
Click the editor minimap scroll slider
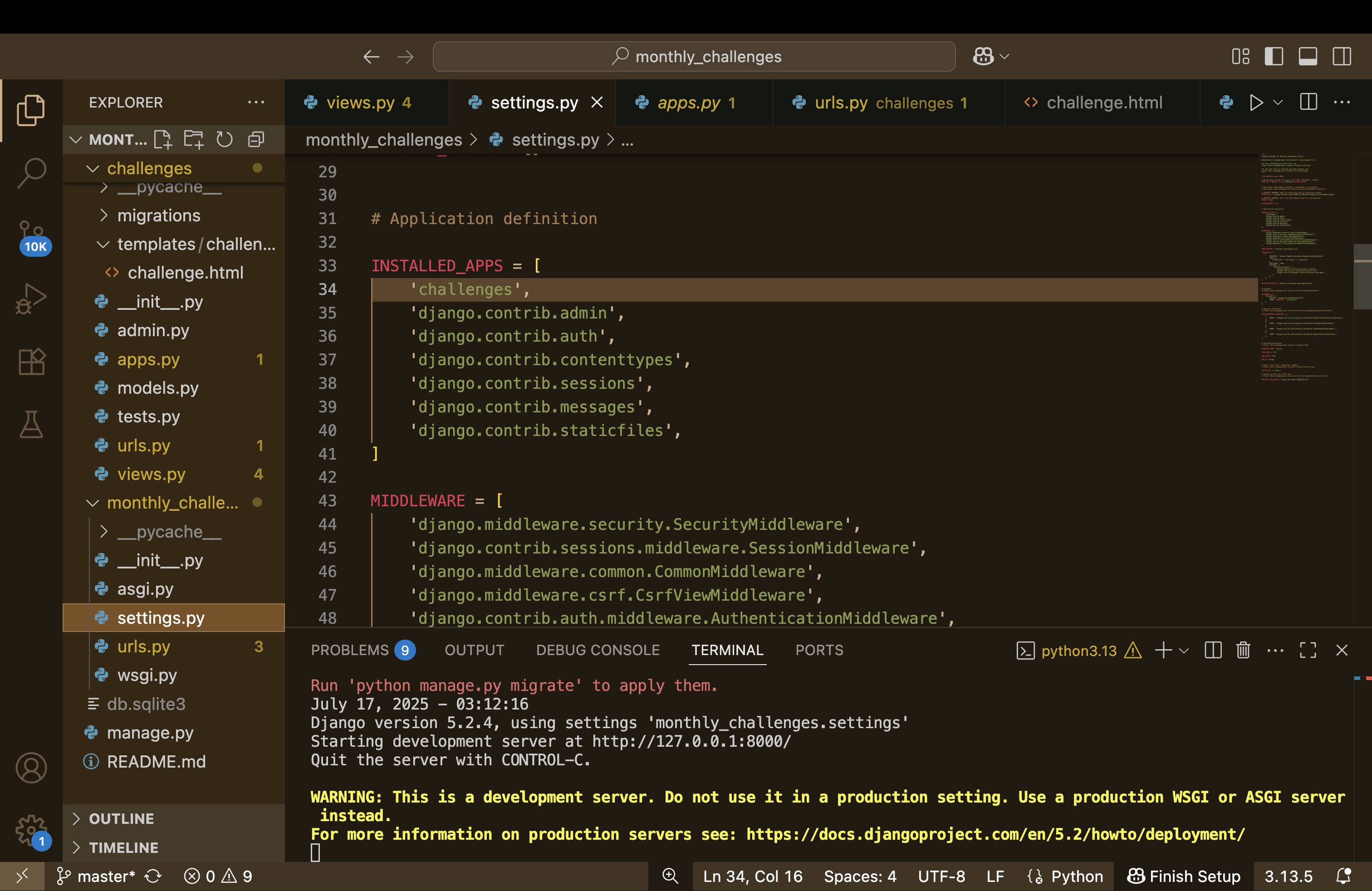[1362, 277]
